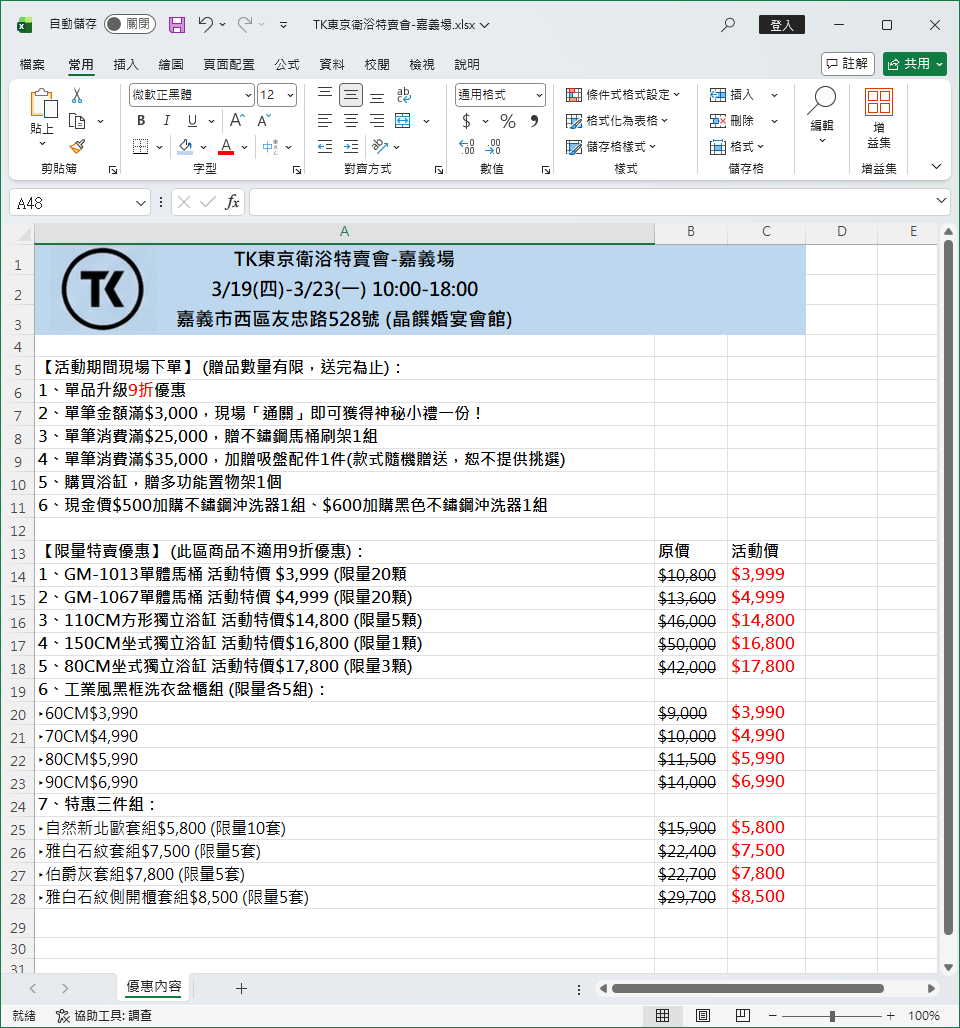Open the 檔案 File tab
The height and width of the screenshot is (1028, 960).
coord(32,64)
